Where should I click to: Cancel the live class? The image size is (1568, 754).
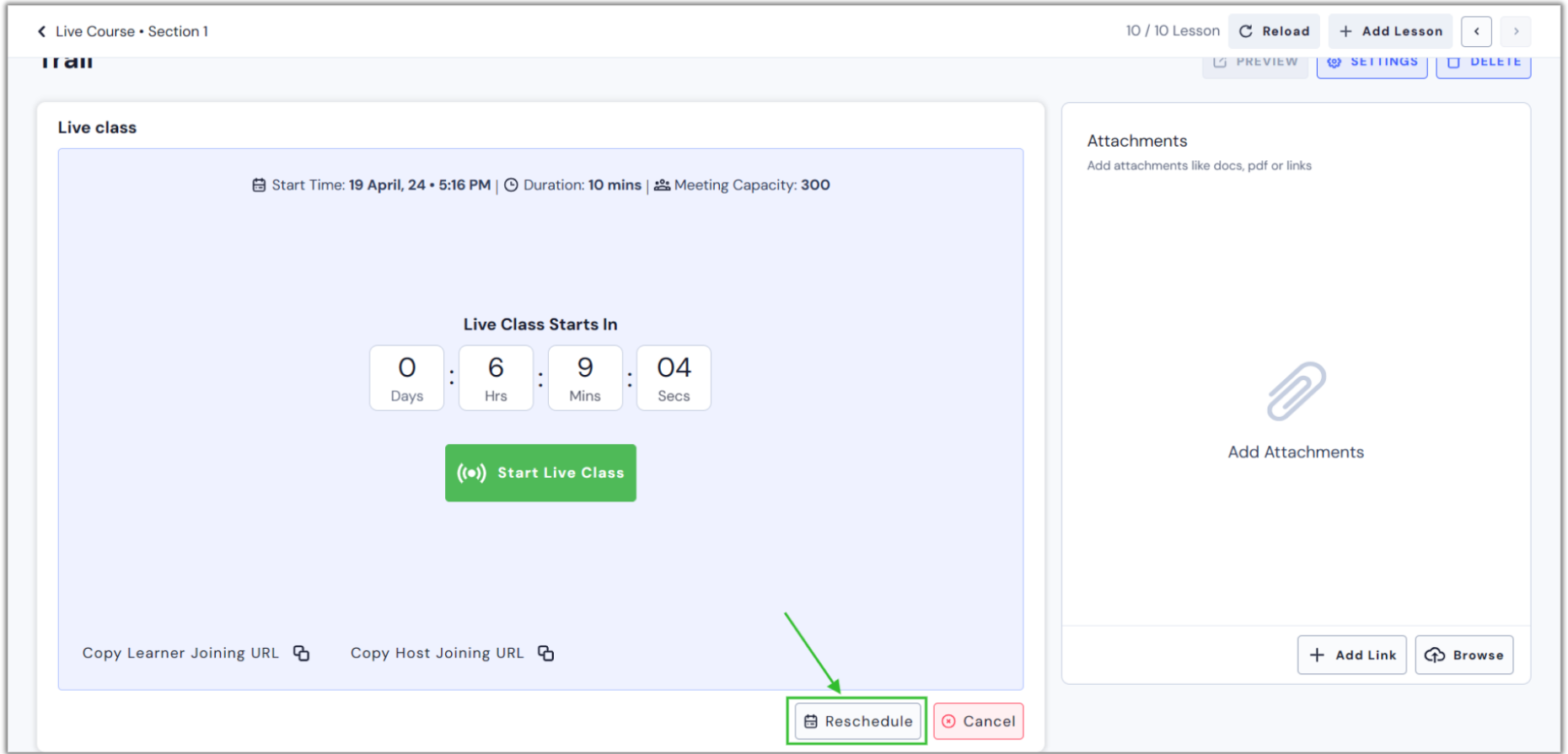(x=978, y=721)
